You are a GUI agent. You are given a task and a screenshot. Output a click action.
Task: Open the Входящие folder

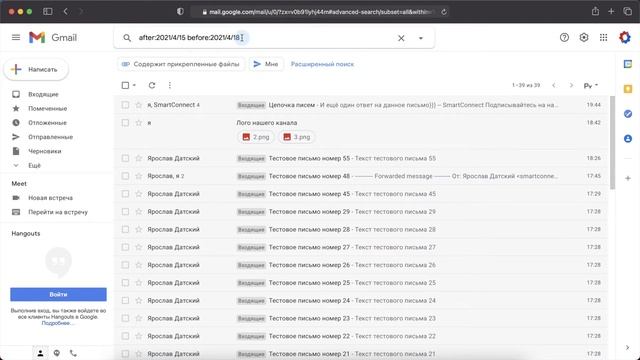tap(43, 94)
